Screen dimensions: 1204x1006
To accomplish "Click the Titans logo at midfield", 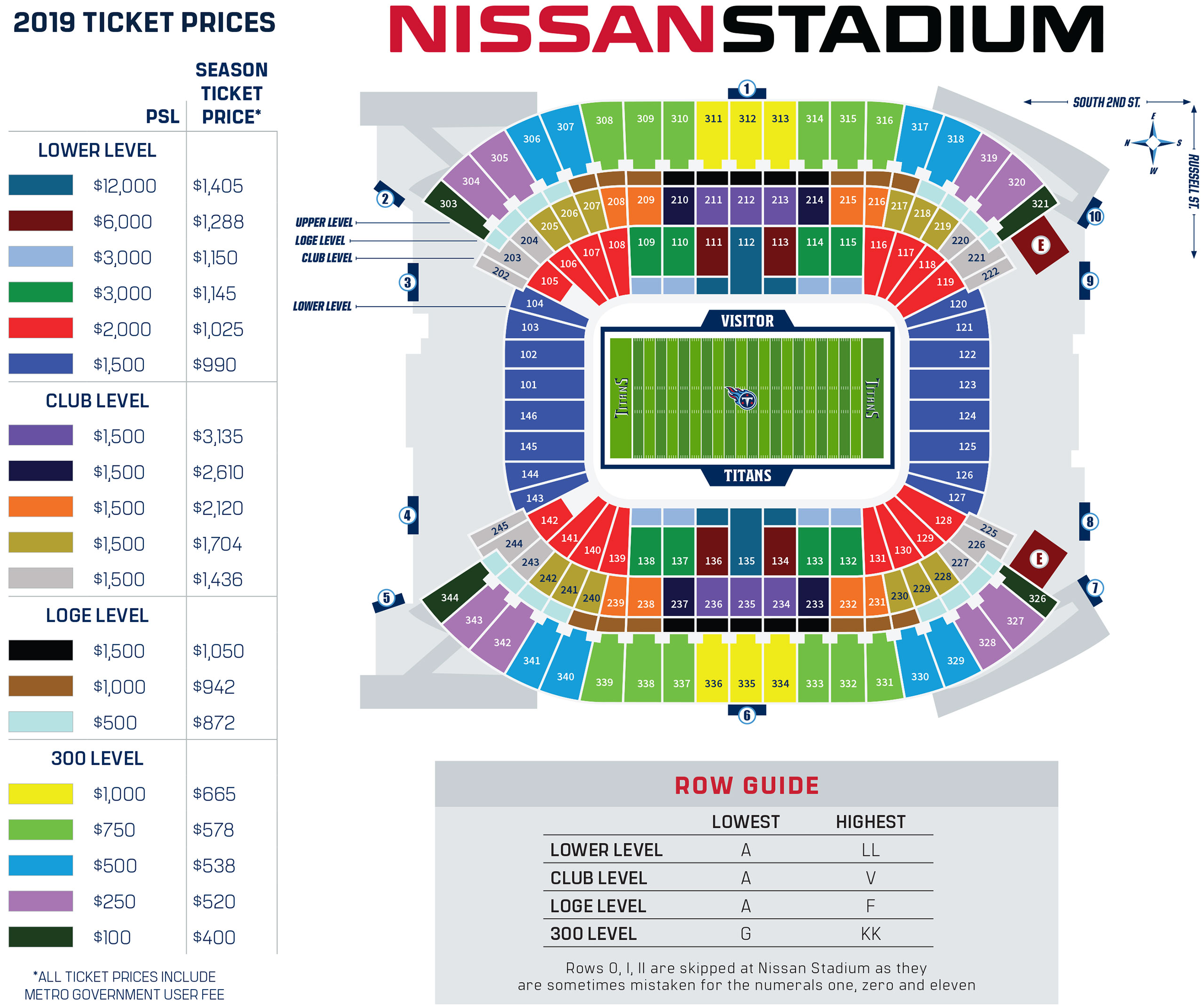I will pyautogui.click(x=741, y=398).
